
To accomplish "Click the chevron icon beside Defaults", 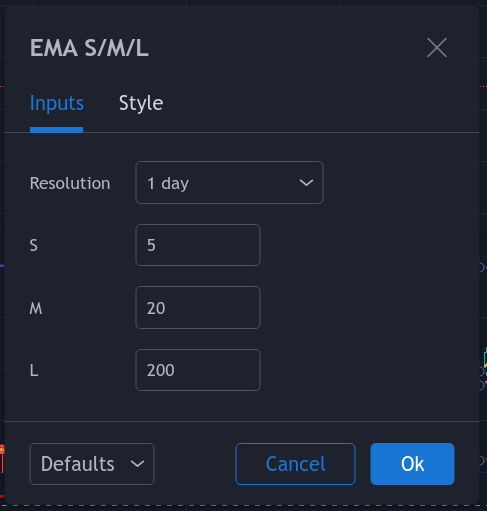I will click(137, 464).
